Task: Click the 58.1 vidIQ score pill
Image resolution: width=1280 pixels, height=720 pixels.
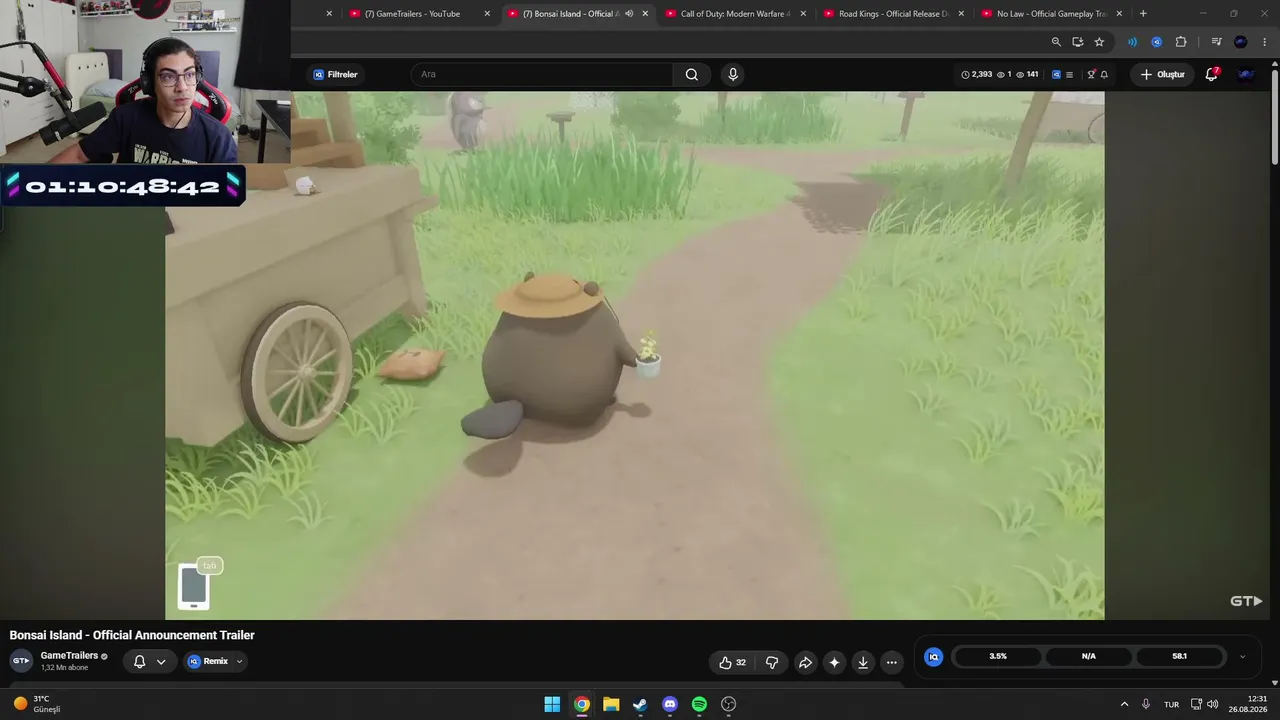Action: tap(1179, 656)
